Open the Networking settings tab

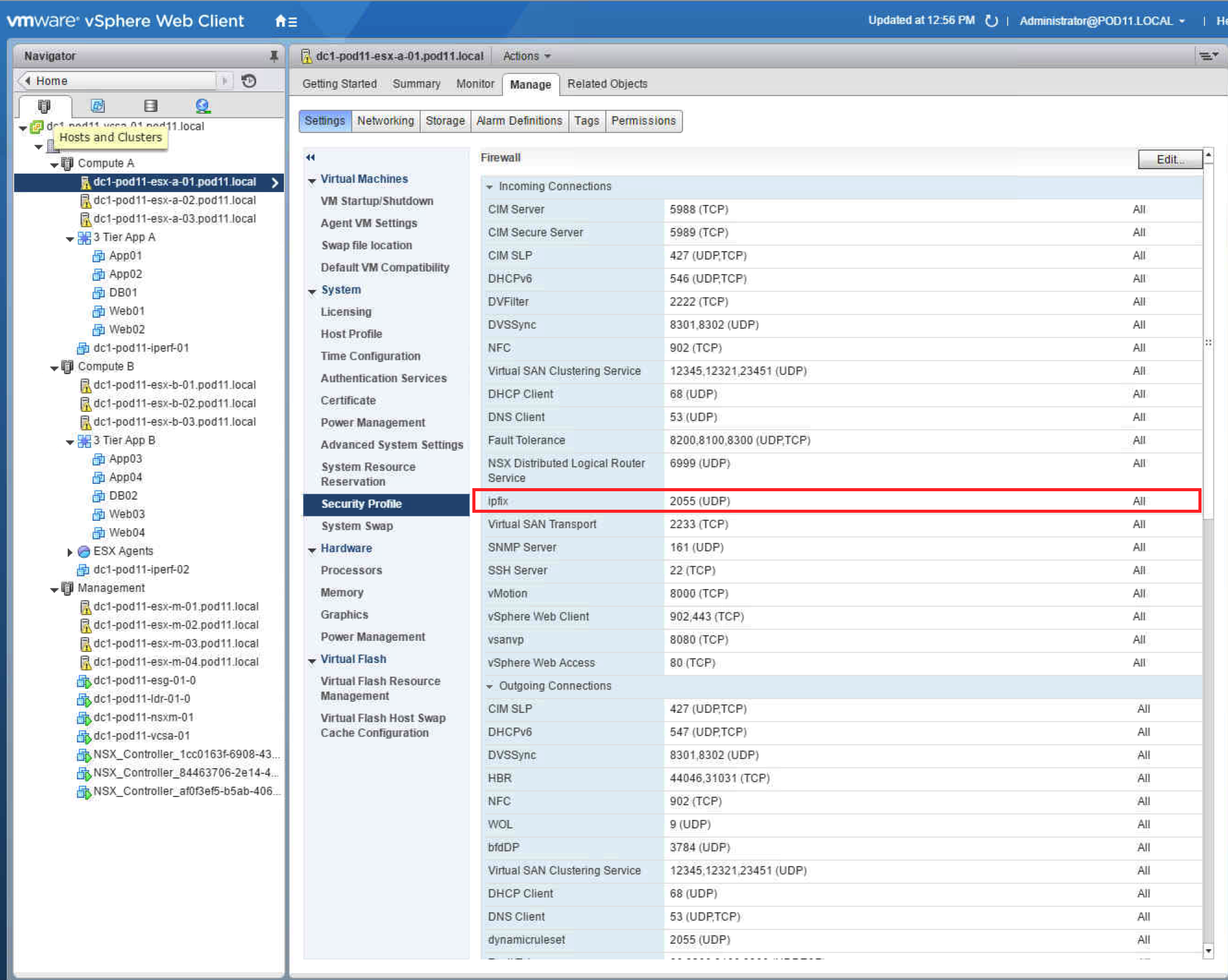[x=386, y=121]
